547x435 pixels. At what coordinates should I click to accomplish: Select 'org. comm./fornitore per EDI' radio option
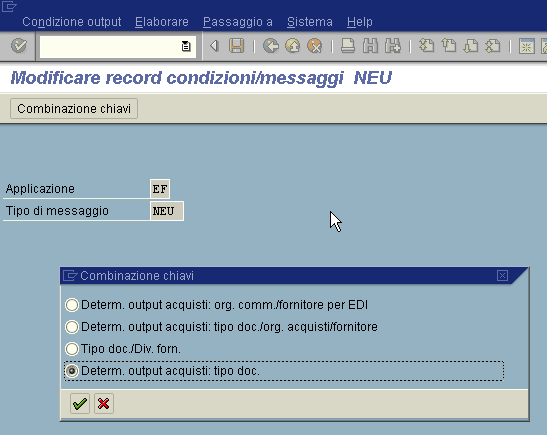coord(72,305)
